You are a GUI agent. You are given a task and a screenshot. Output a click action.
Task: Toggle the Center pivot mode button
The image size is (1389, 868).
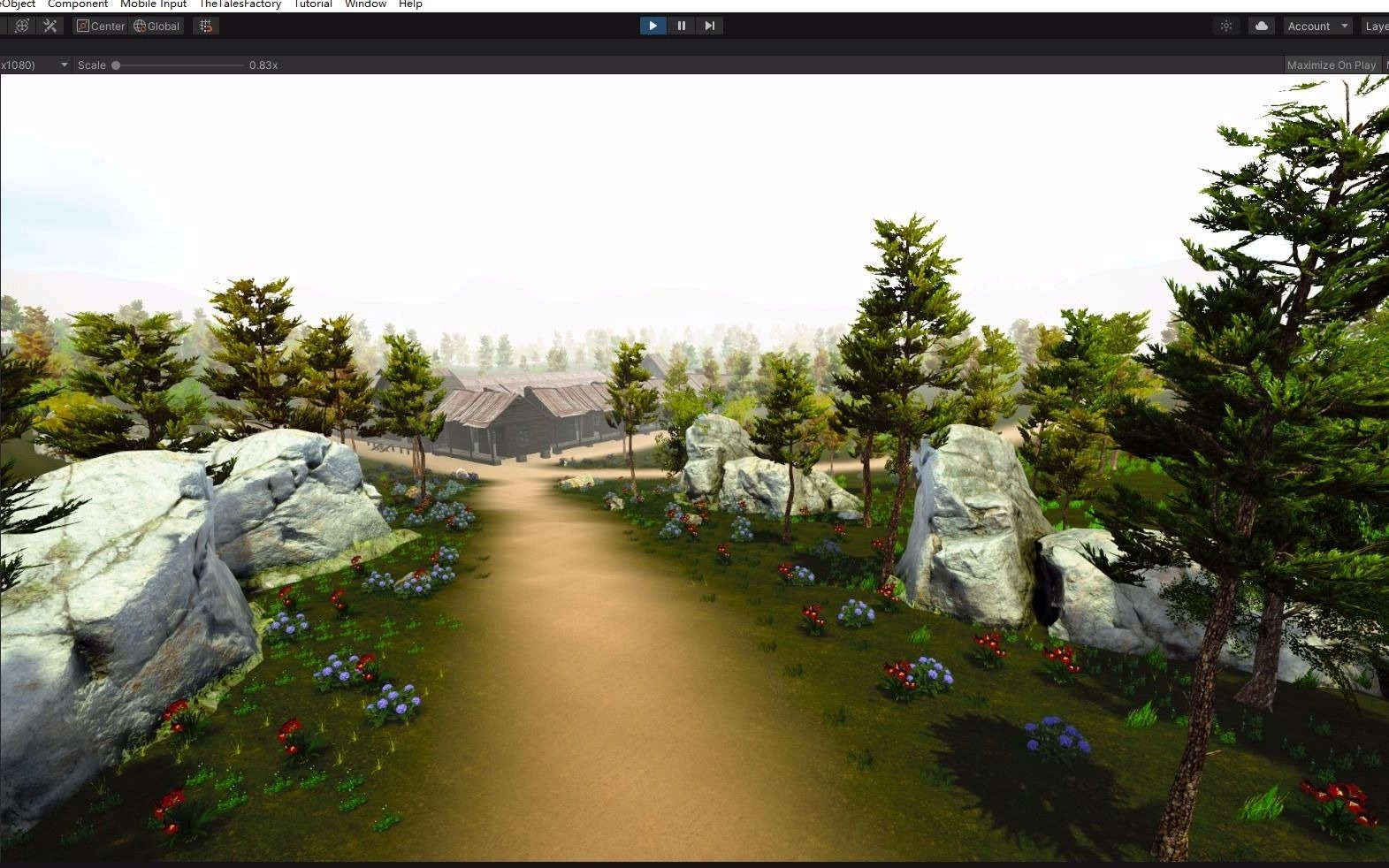[101, 26]
